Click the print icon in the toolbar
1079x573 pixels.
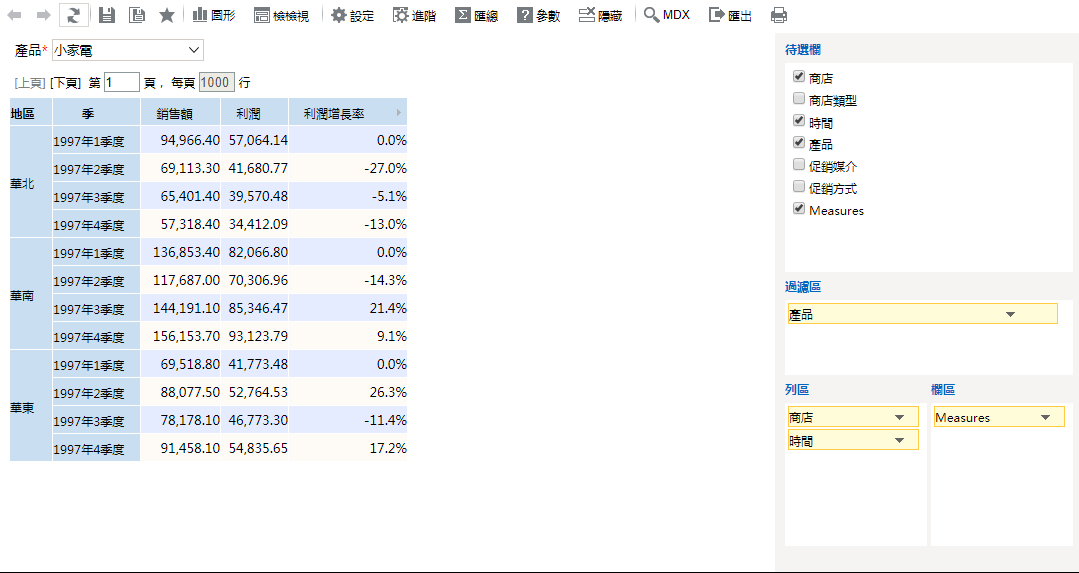click(779, 15)
